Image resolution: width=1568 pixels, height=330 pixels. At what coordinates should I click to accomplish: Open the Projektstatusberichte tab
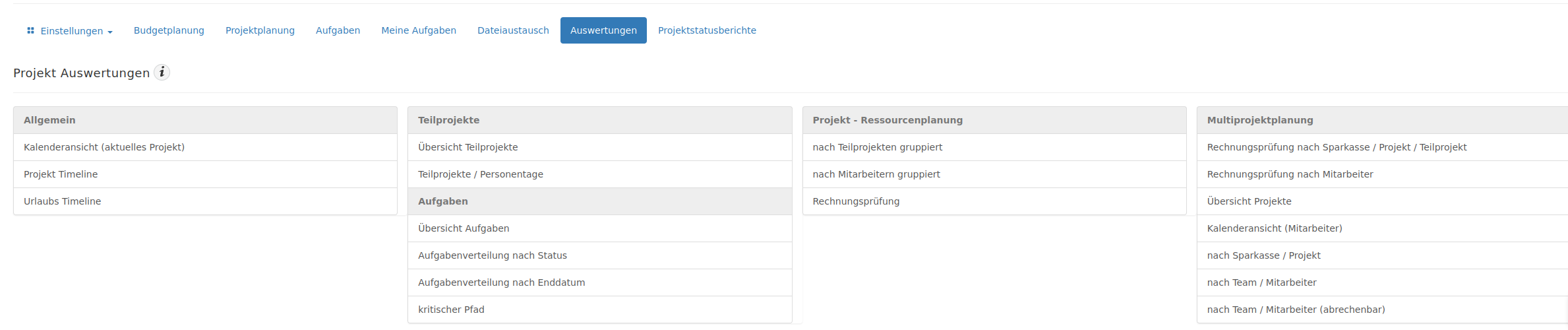(707, 30)
